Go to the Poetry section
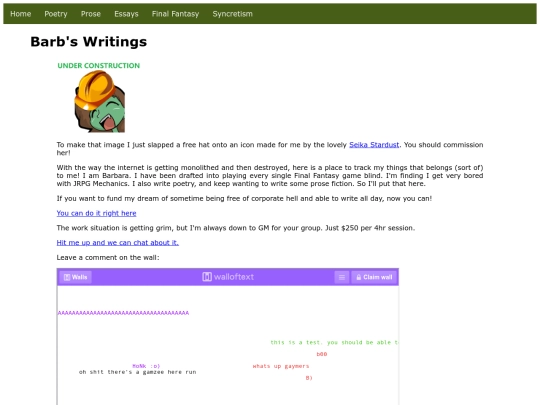Image resolution: width=540 pixels, height=405 pixels. [x=56, y=14]
